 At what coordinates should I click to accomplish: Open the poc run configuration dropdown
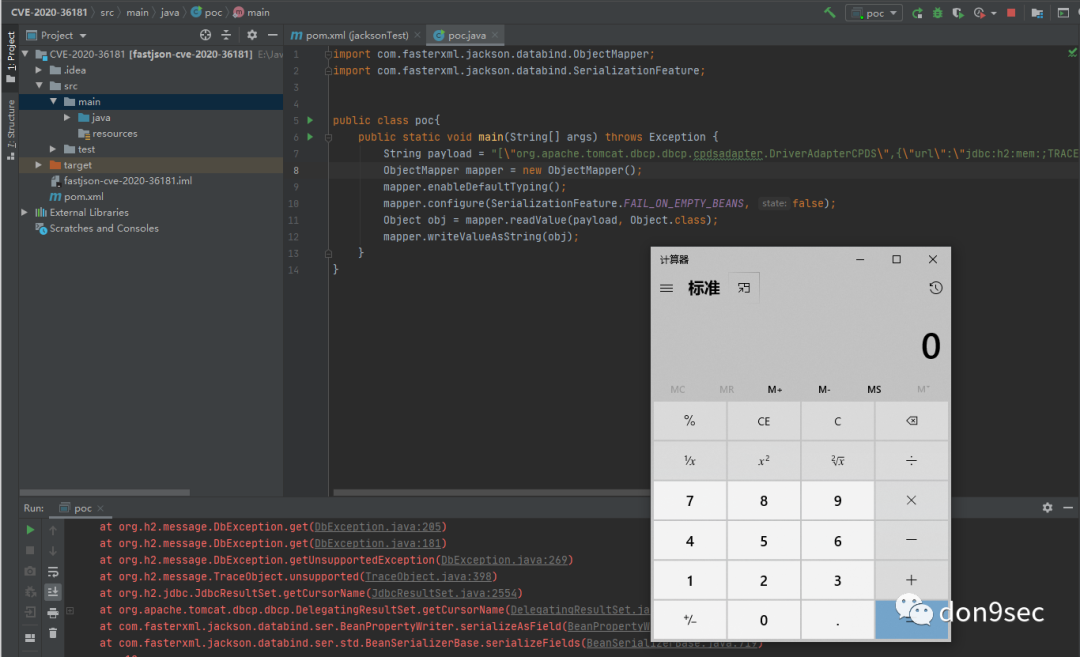tap(874, 12)
